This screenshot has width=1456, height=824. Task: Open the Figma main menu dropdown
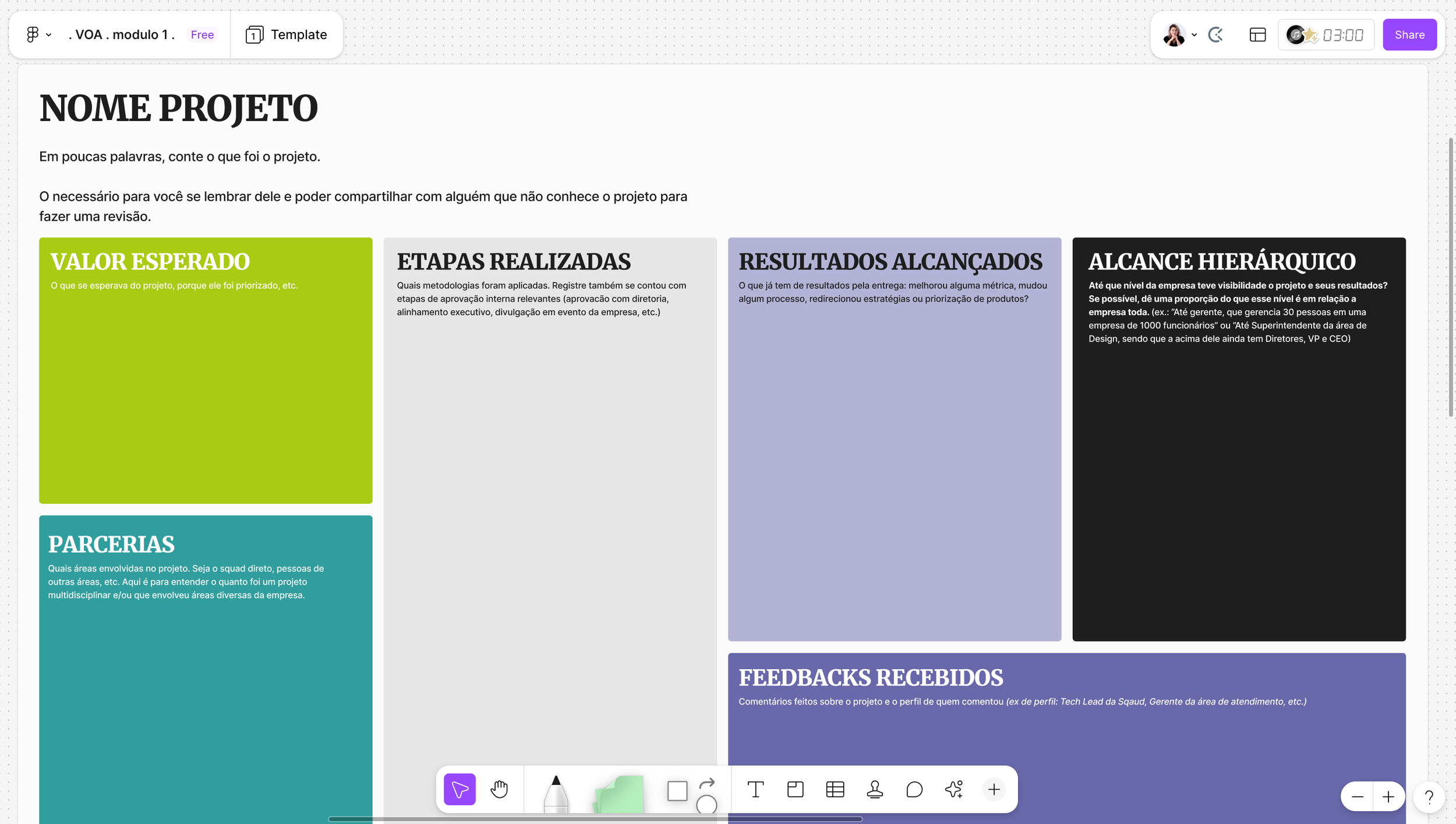38,35
